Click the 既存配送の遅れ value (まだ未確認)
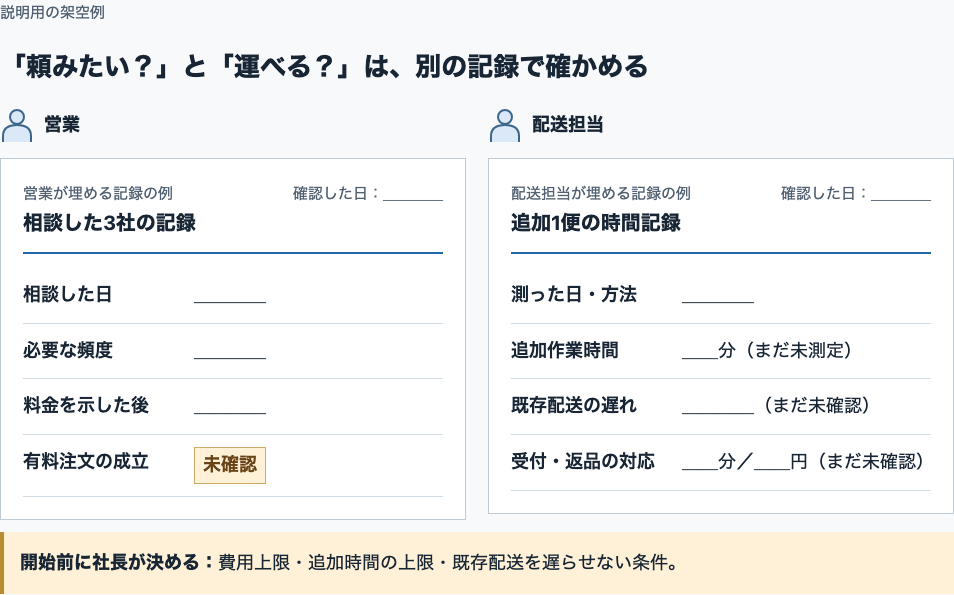 click(776, 405)
